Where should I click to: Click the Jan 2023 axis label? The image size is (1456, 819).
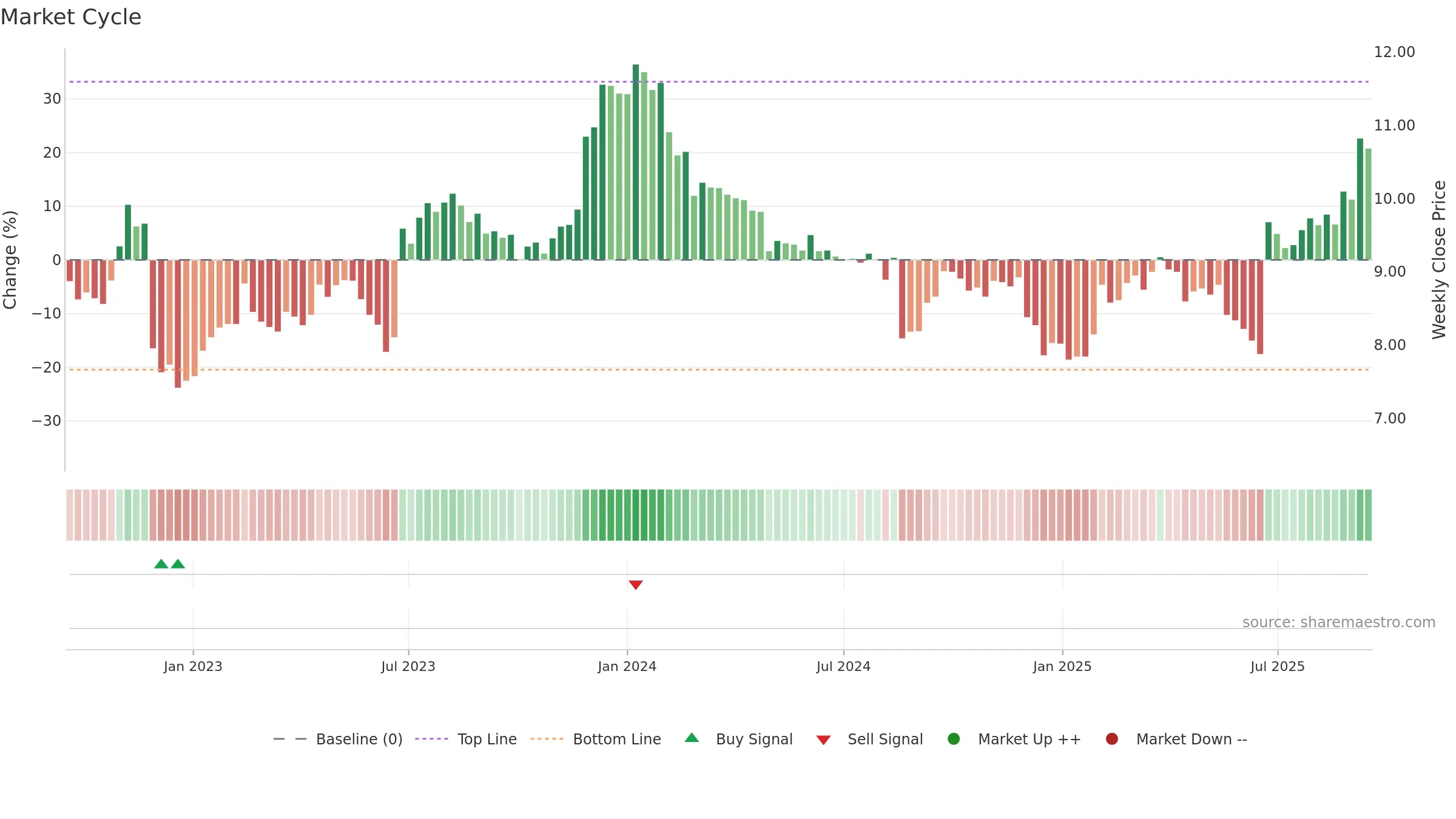[x=193, y=666]
